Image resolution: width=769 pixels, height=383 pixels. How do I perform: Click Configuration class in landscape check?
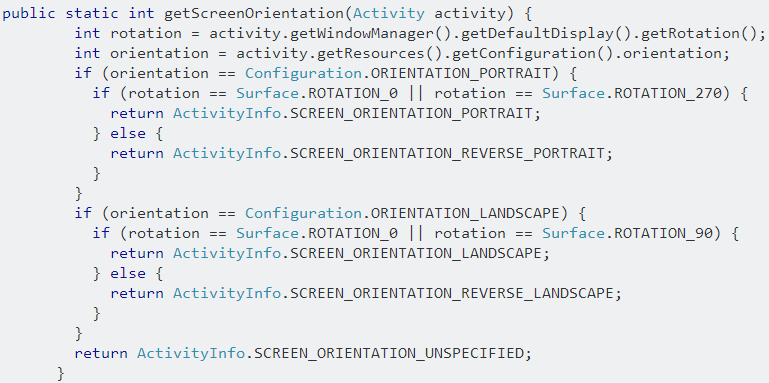[x=303, y=213]
